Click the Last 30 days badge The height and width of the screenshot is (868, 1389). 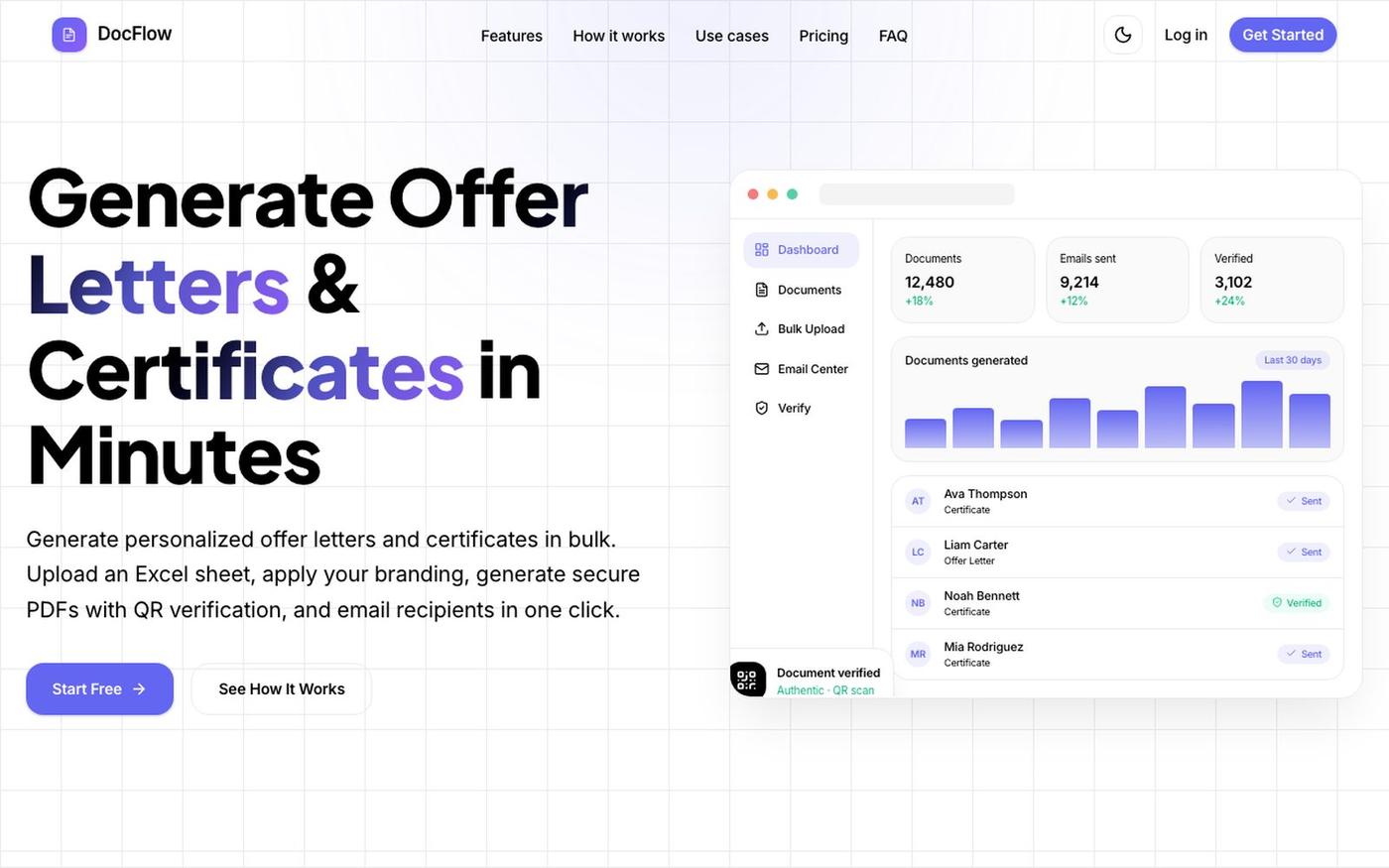1293,360
